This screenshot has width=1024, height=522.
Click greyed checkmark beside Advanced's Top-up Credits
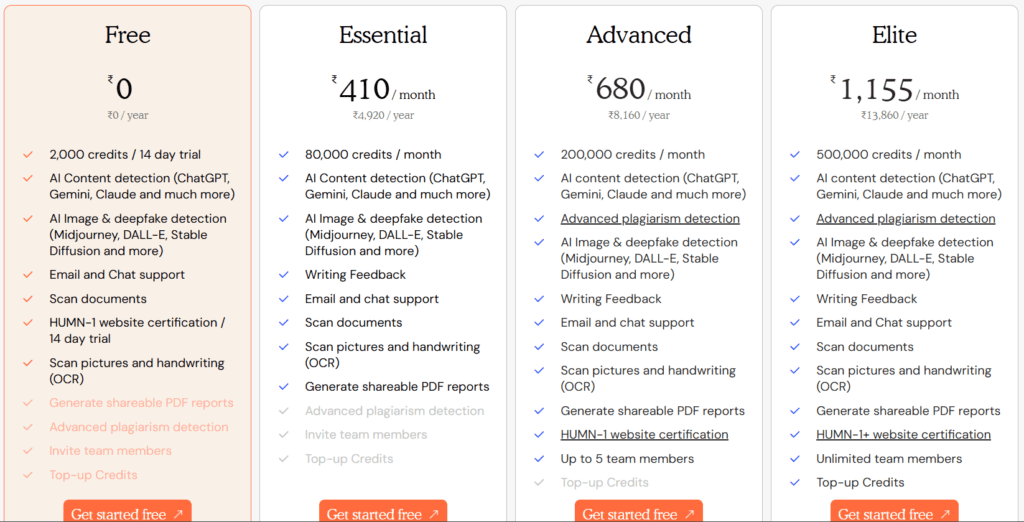pos(539,483)
